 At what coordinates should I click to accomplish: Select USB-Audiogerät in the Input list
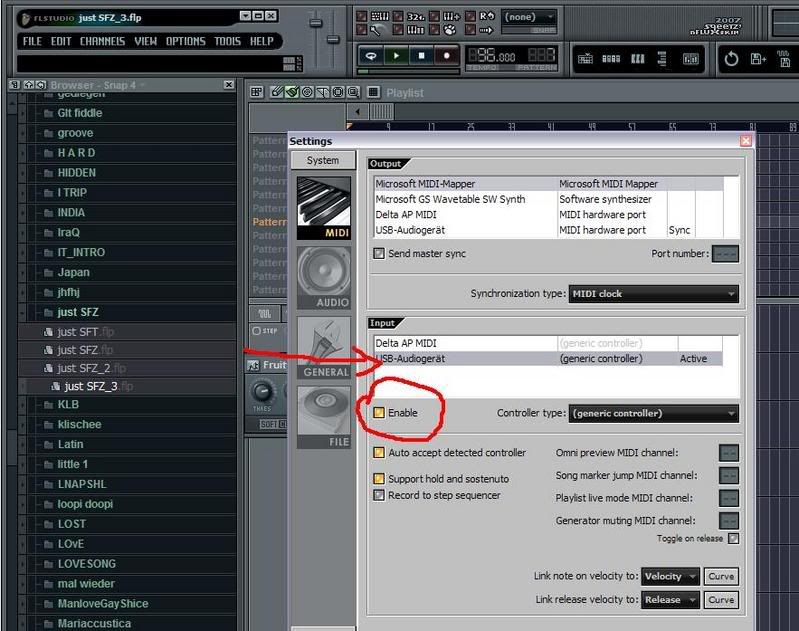pyautogui.click(x=465, y=358)
